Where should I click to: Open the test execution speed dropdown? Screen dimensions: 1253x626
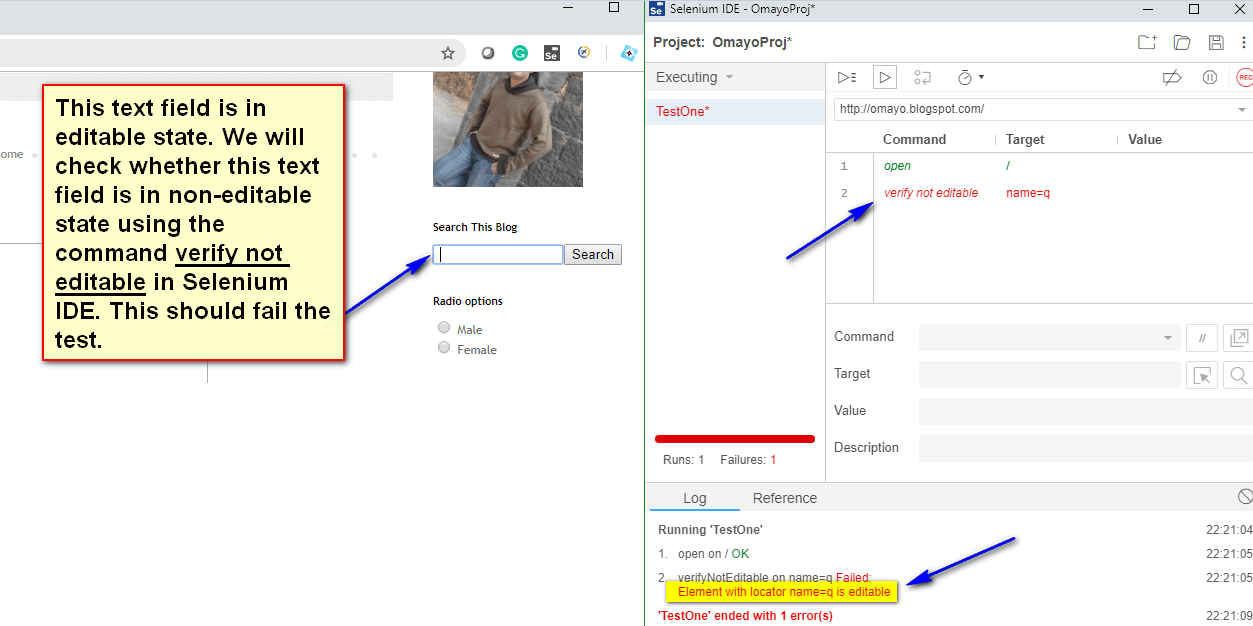point(968,77)
